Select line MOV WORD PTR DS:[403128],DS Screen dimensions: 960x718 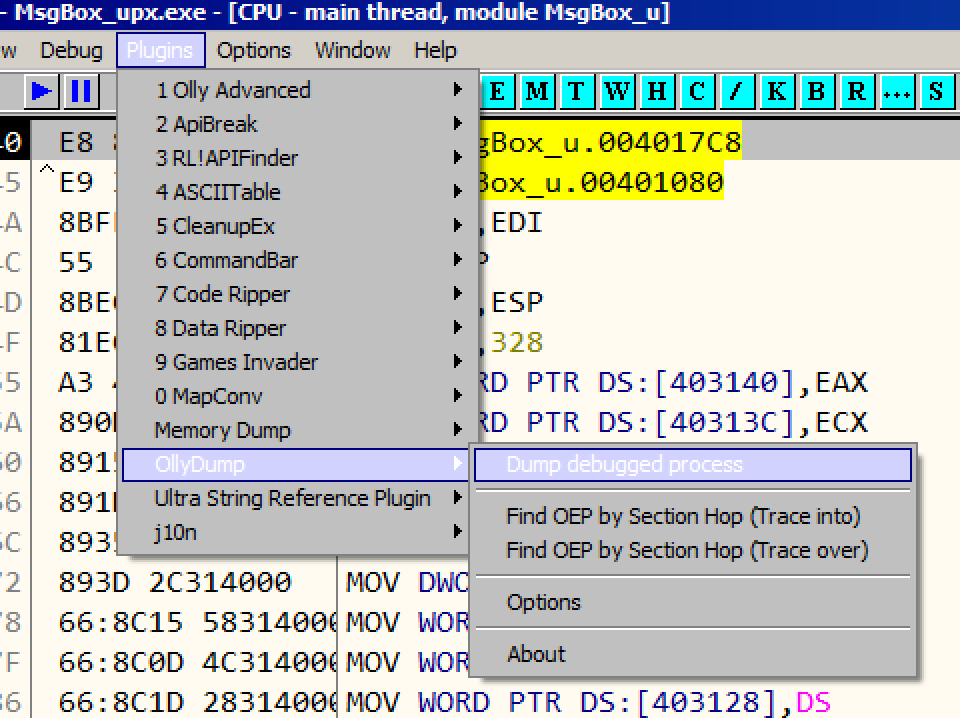(588, 702)
